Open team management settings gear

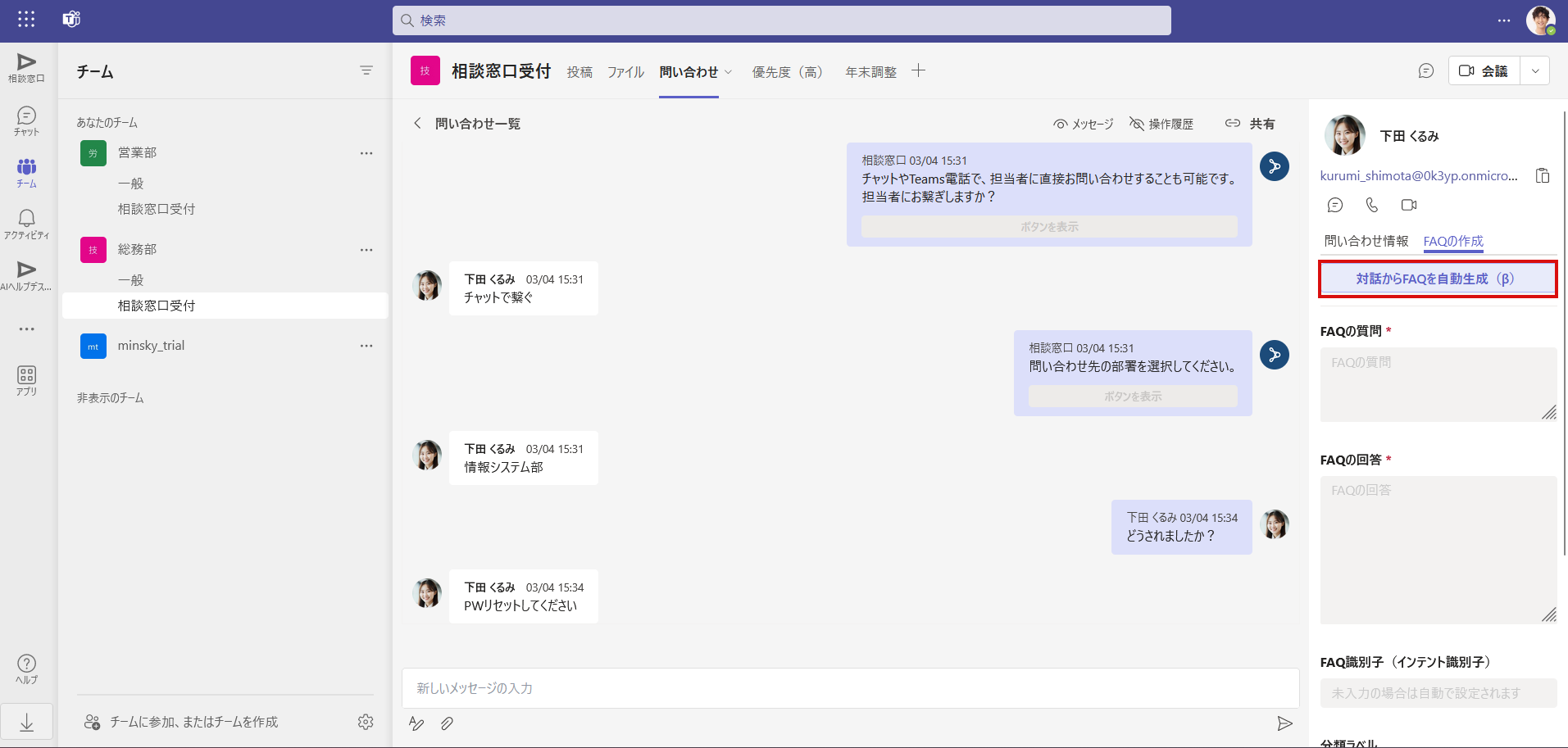tap(366, 722)
